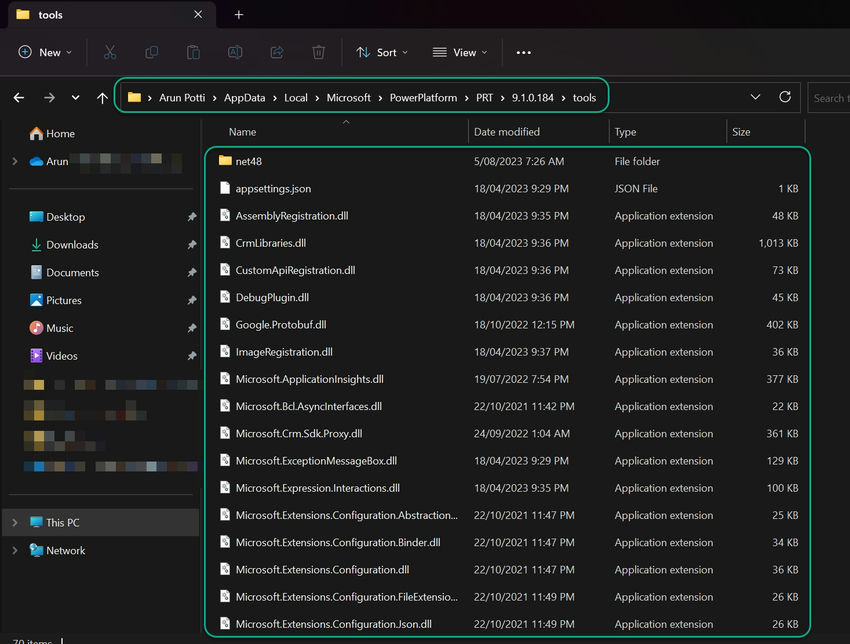Click the Delete trash icon
This screenshot has width=850, height=644.
[318, 52]
